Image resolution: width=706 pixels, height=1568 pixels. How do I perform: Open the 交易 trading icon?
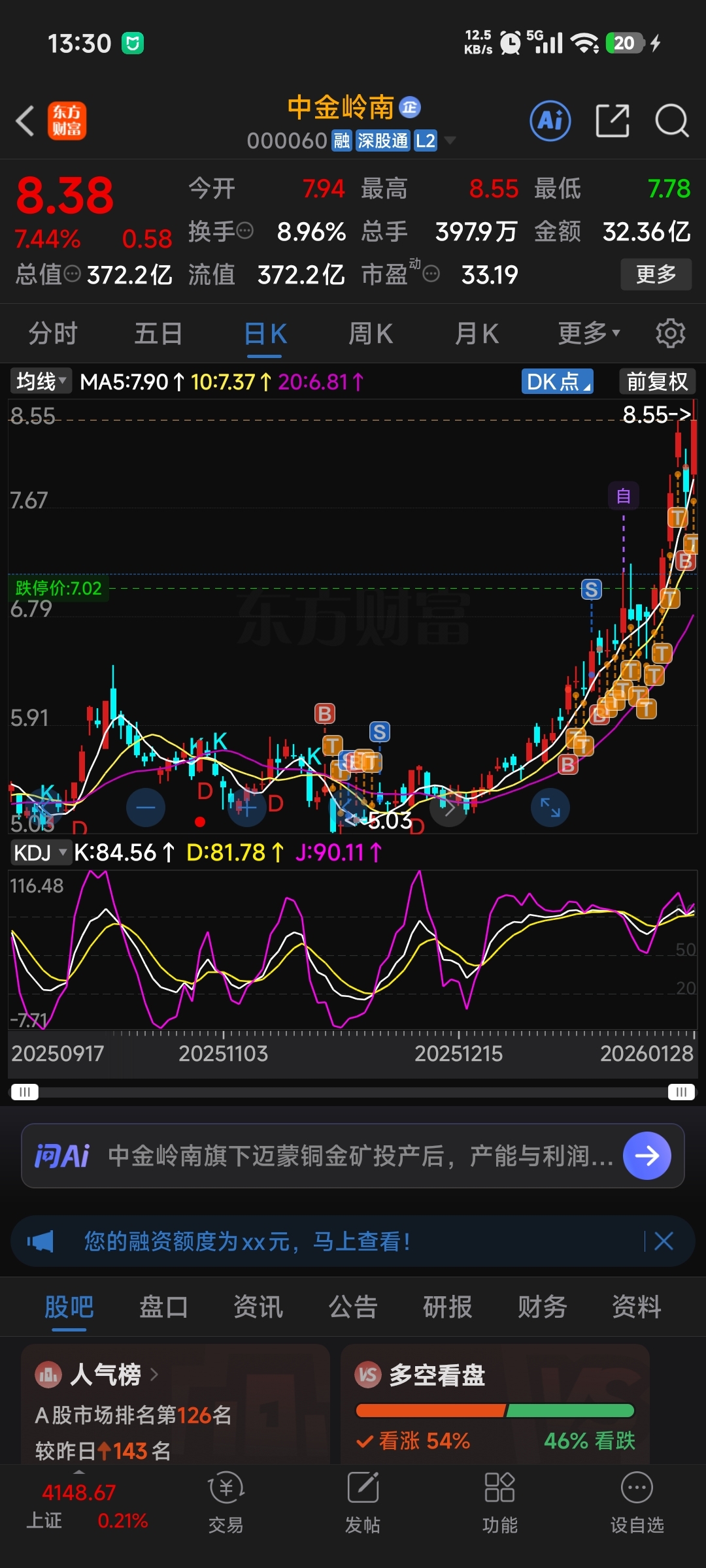click(226, 1503)
